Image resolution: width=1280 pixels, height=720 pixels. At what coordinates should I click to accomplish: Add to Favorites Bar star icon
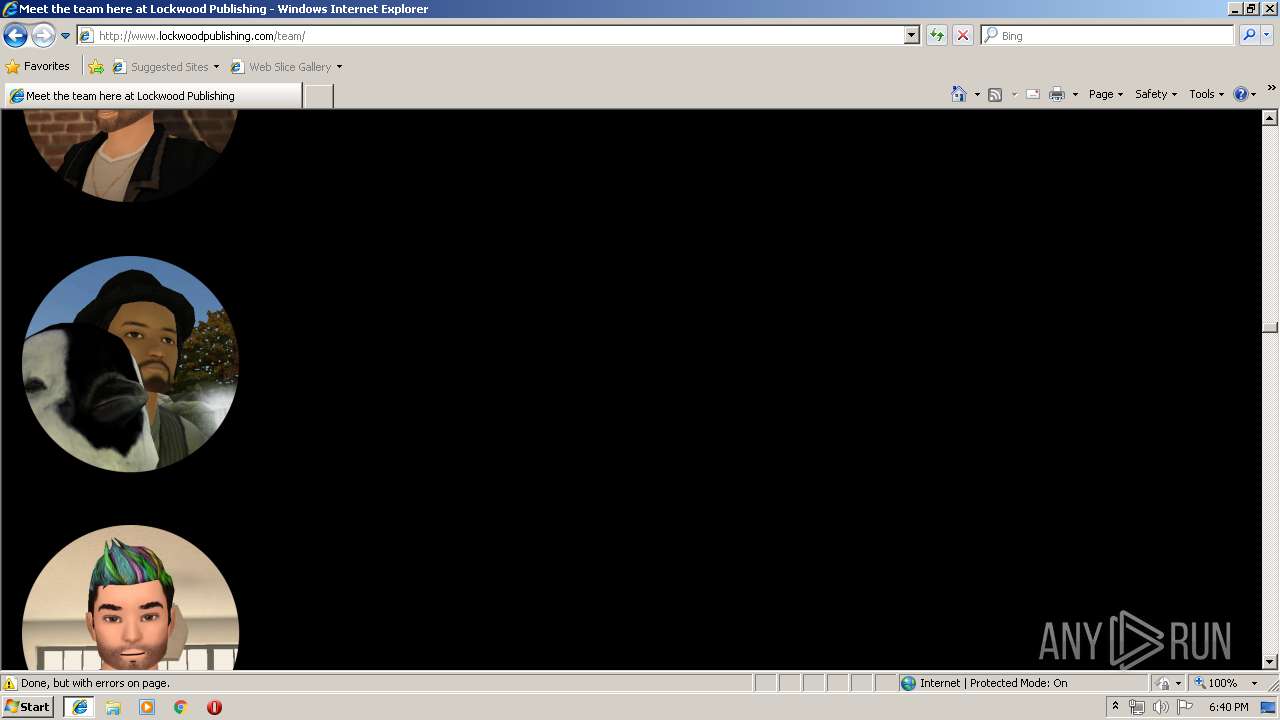point(96,67)
